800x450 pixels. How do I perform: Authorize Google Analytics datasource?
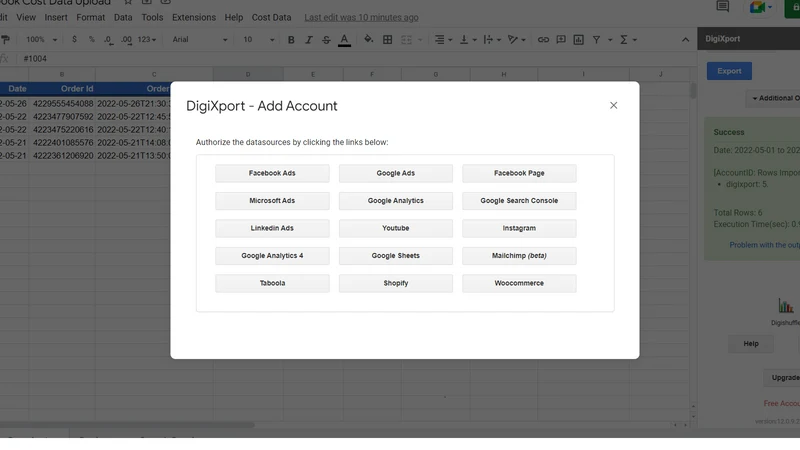pyautogui.click(x=395, y=201)
